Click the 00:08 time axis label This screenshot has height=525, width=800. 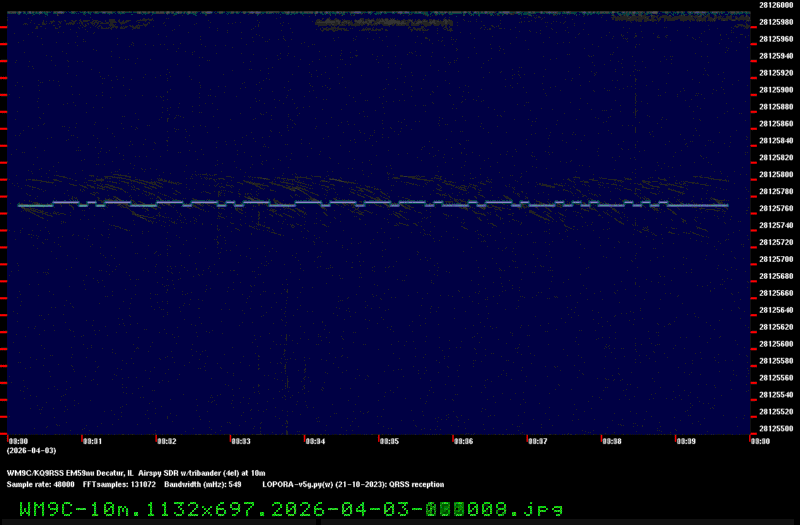pyautogui.click(x=610, y=440)
